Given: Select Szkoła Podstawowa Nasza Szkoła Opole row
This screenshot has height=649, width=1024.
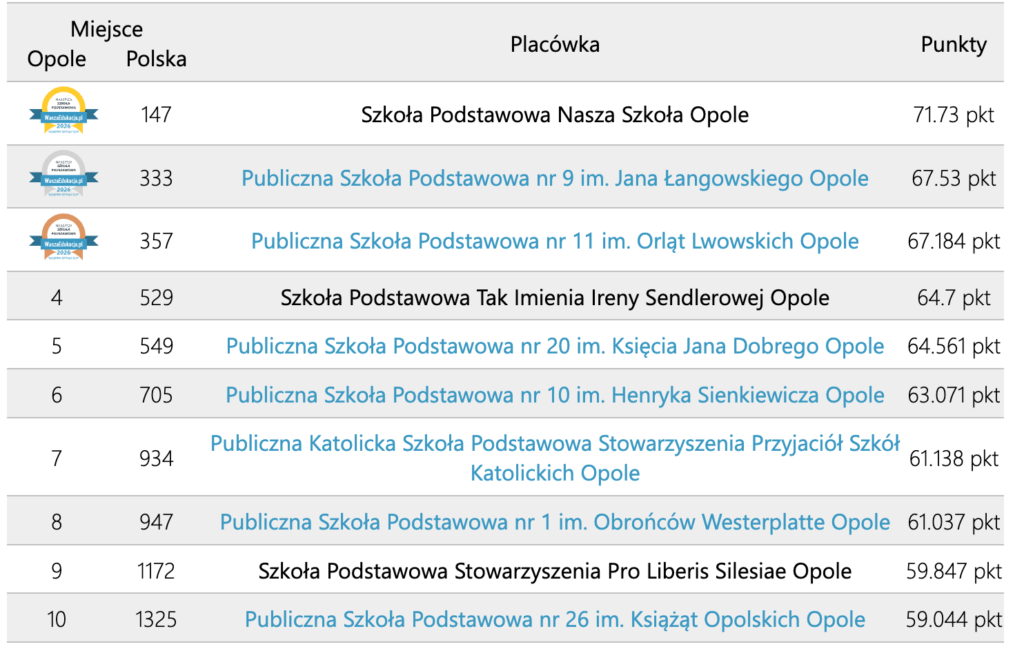Looking at the screenshot, I should [x=555, y=115].
